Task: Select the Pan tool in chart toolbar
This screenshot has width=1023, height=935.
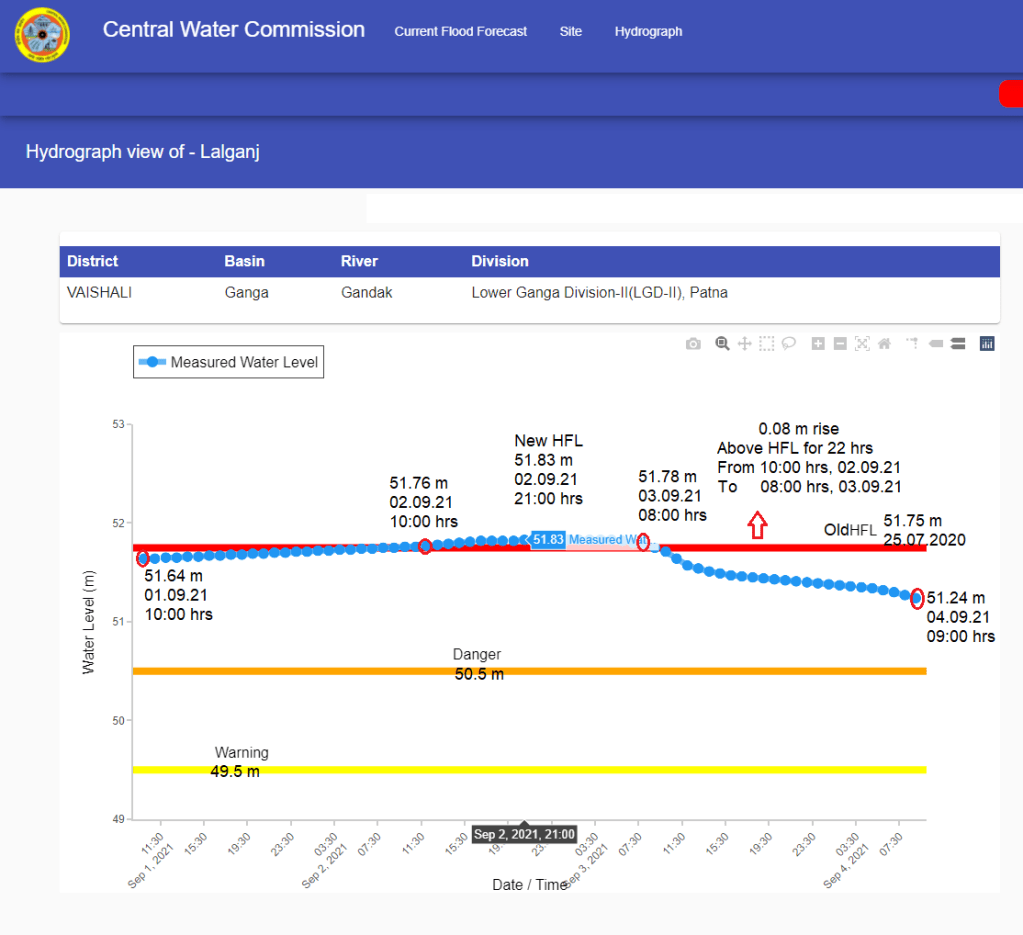Action: (744, 344)
